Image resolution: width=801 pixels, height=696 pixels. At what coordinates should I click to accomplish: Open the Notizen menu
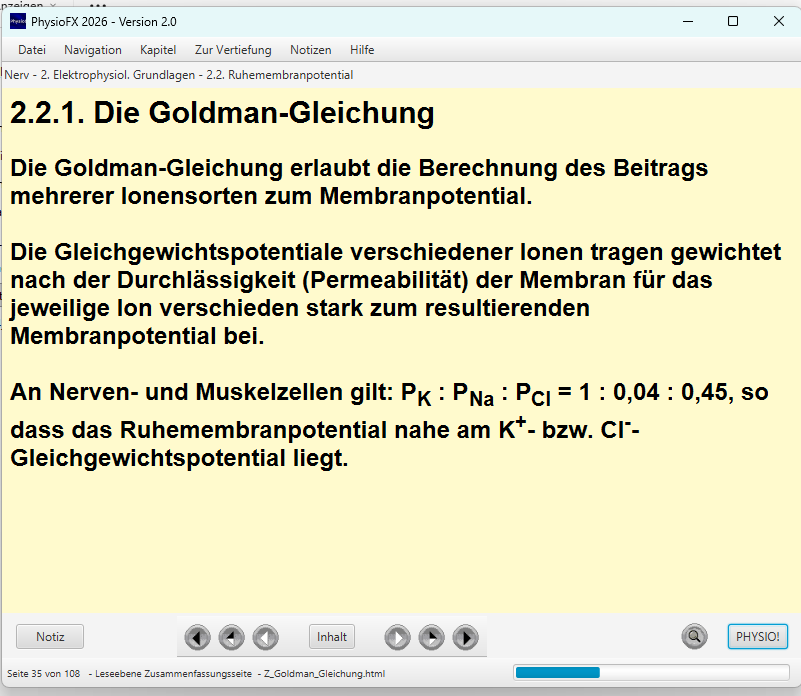[x=311, y=50]
